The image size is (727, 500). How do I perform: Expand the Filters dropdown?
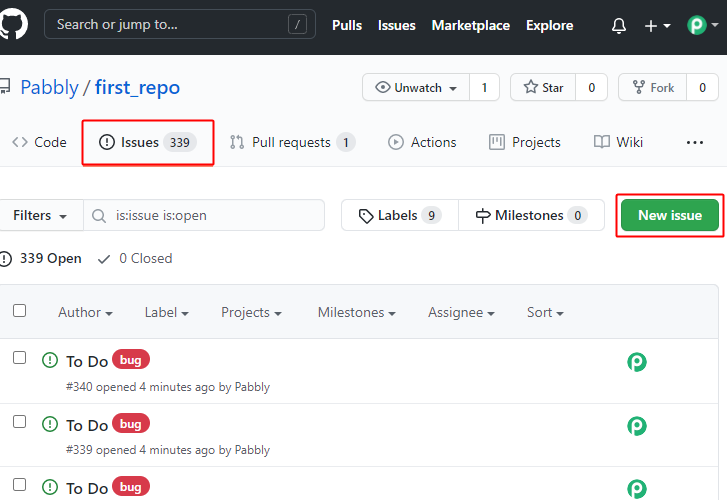[x=41, y=215]
